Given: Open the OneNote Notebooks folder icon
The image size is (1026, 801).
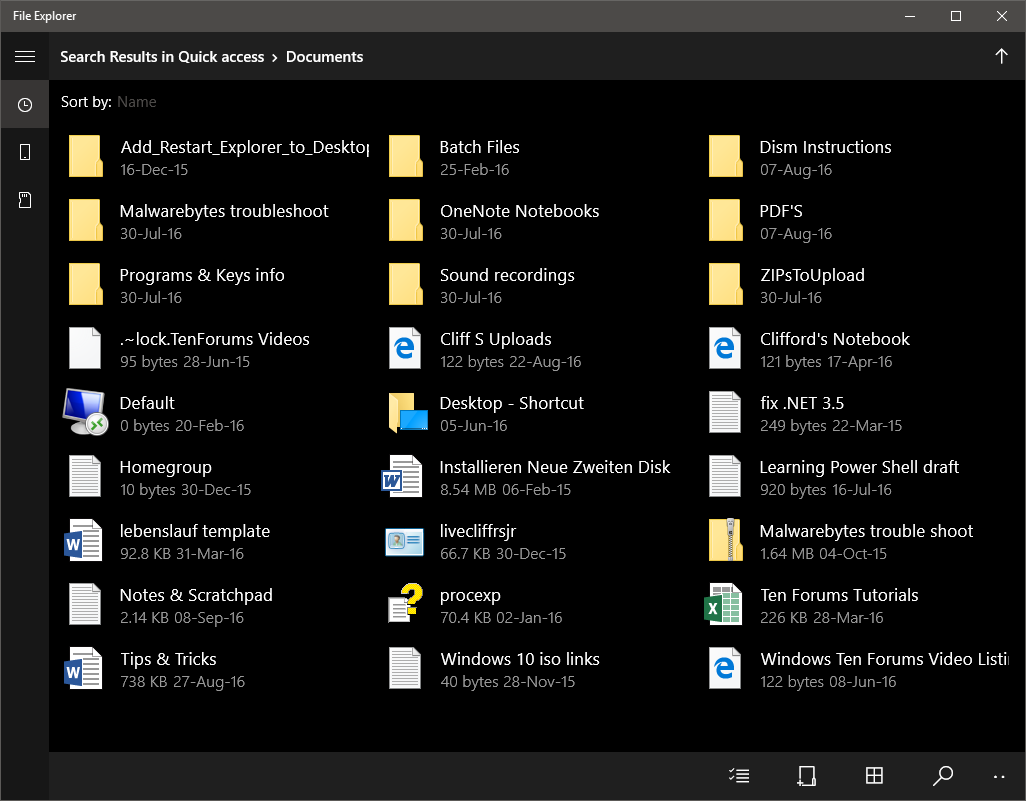Looking at the screenshot, I should [406, 221].
